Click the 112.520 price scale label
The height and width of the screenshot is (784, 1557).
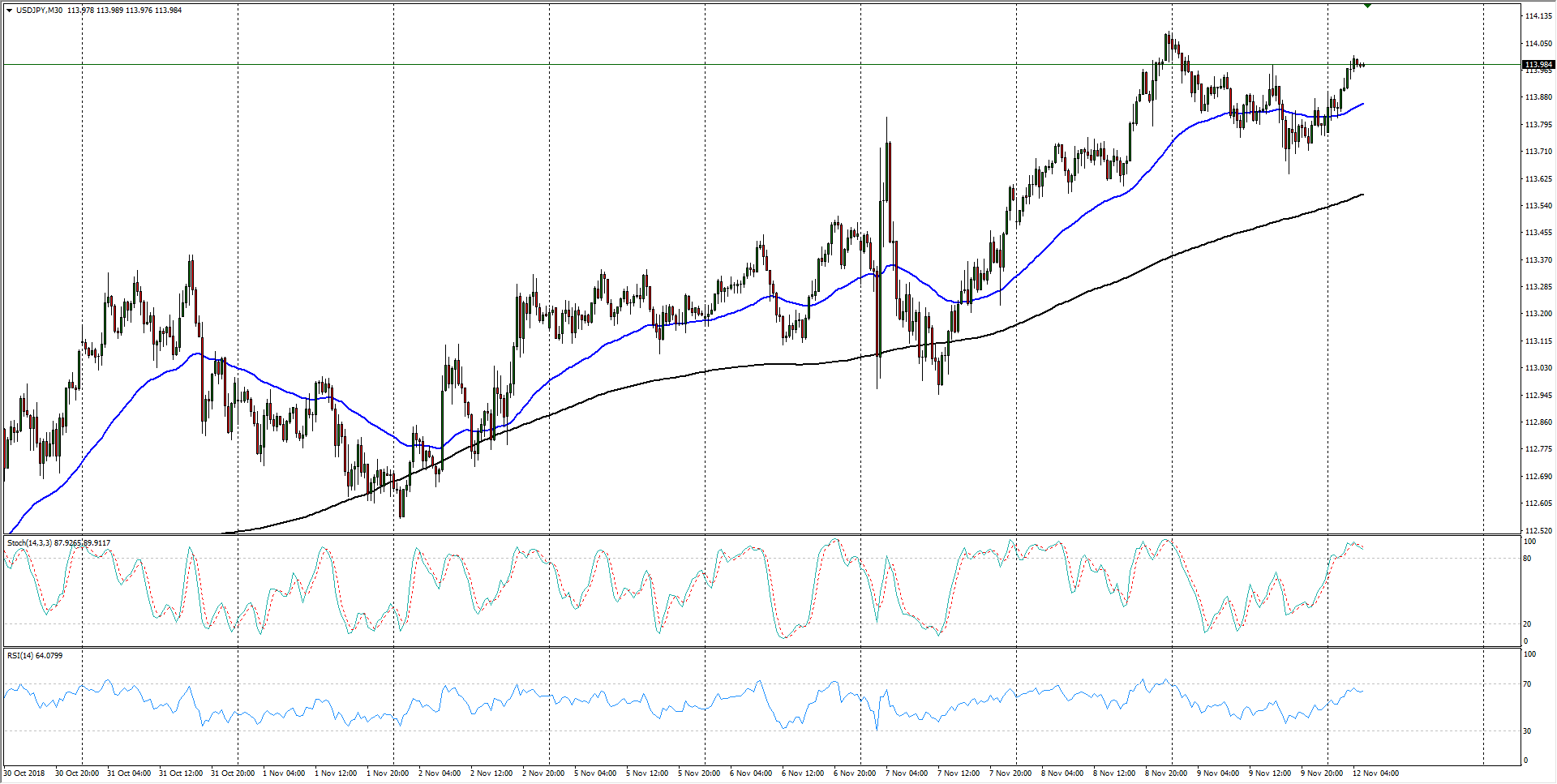pyautogui.click(x=1538, y=530)
